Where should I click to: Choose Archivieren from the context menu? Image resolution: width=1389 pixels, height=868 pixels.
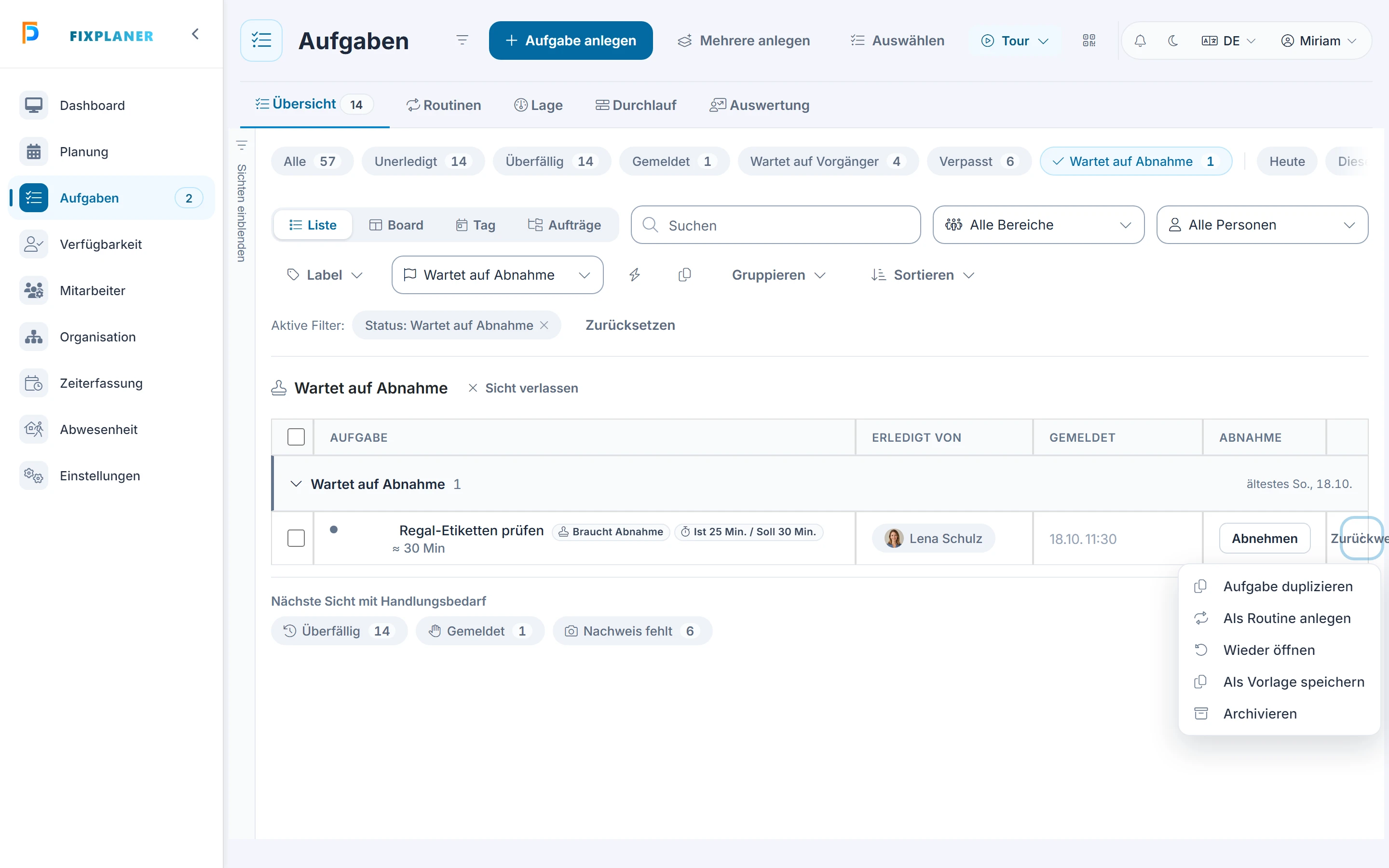tap(1279, 714)
